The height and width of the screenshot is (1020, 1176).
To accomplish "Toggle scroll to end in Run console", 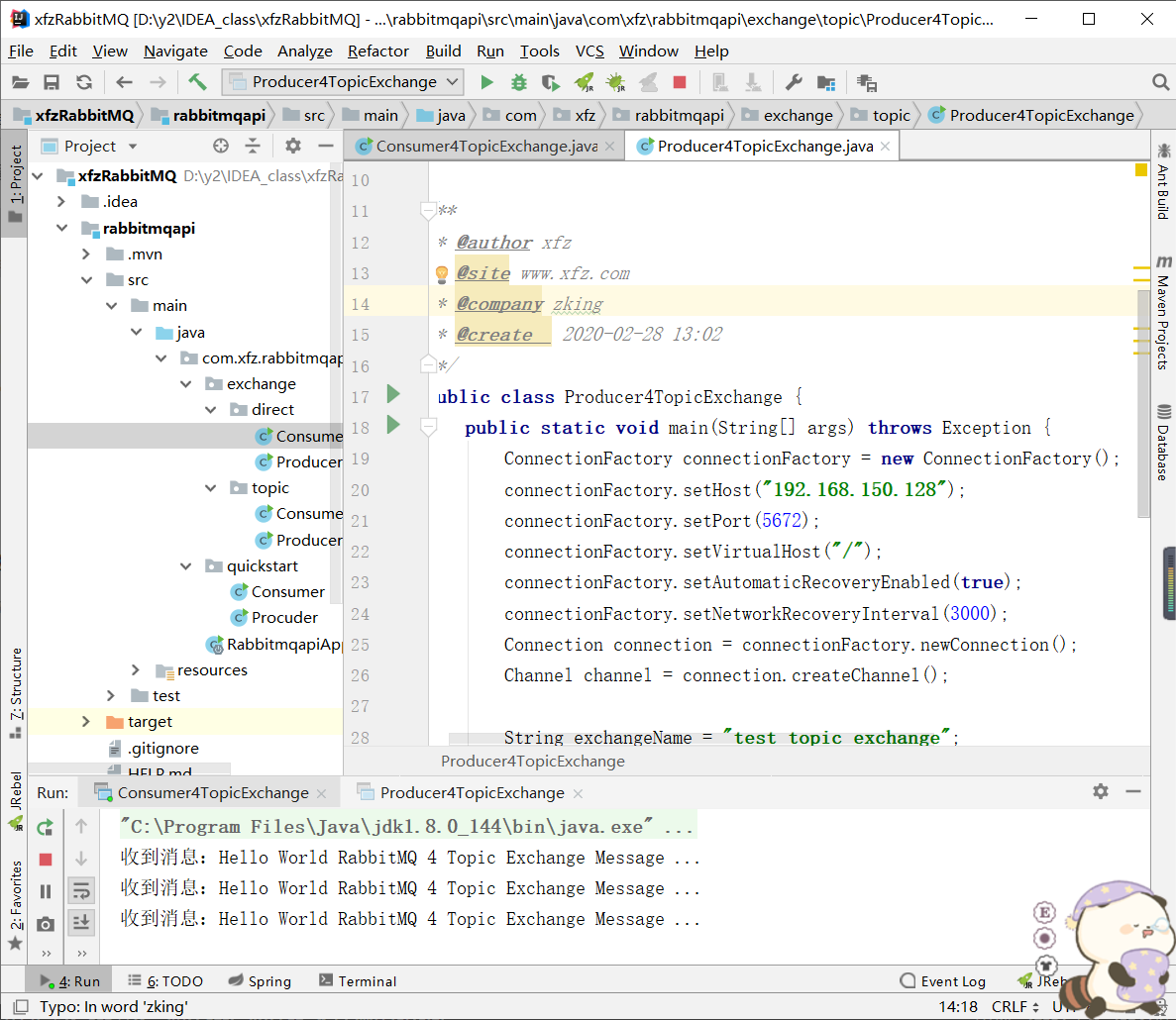I will [81, 922].
